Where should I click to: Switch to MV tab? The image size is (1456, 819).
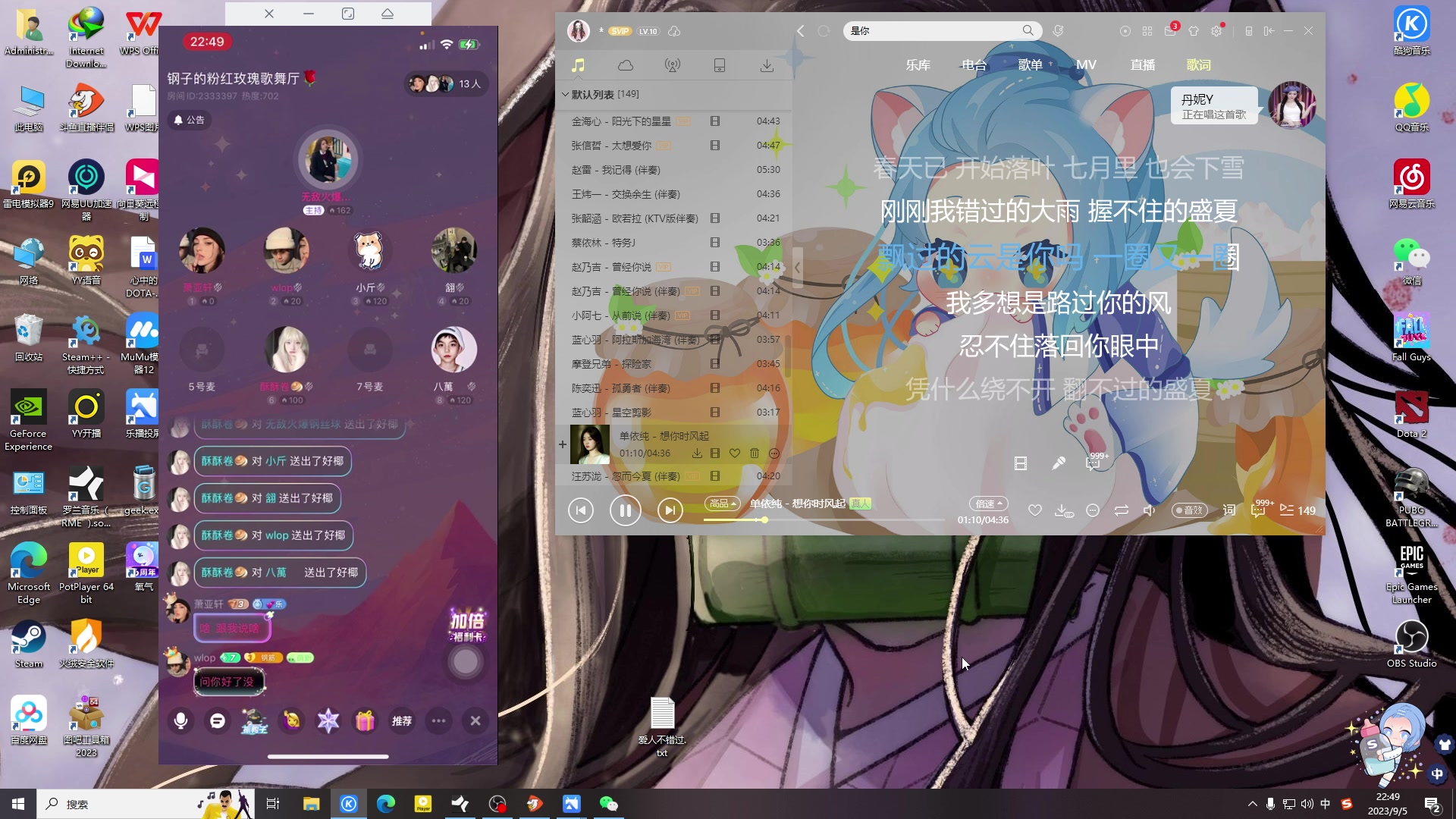(1086, 65)
